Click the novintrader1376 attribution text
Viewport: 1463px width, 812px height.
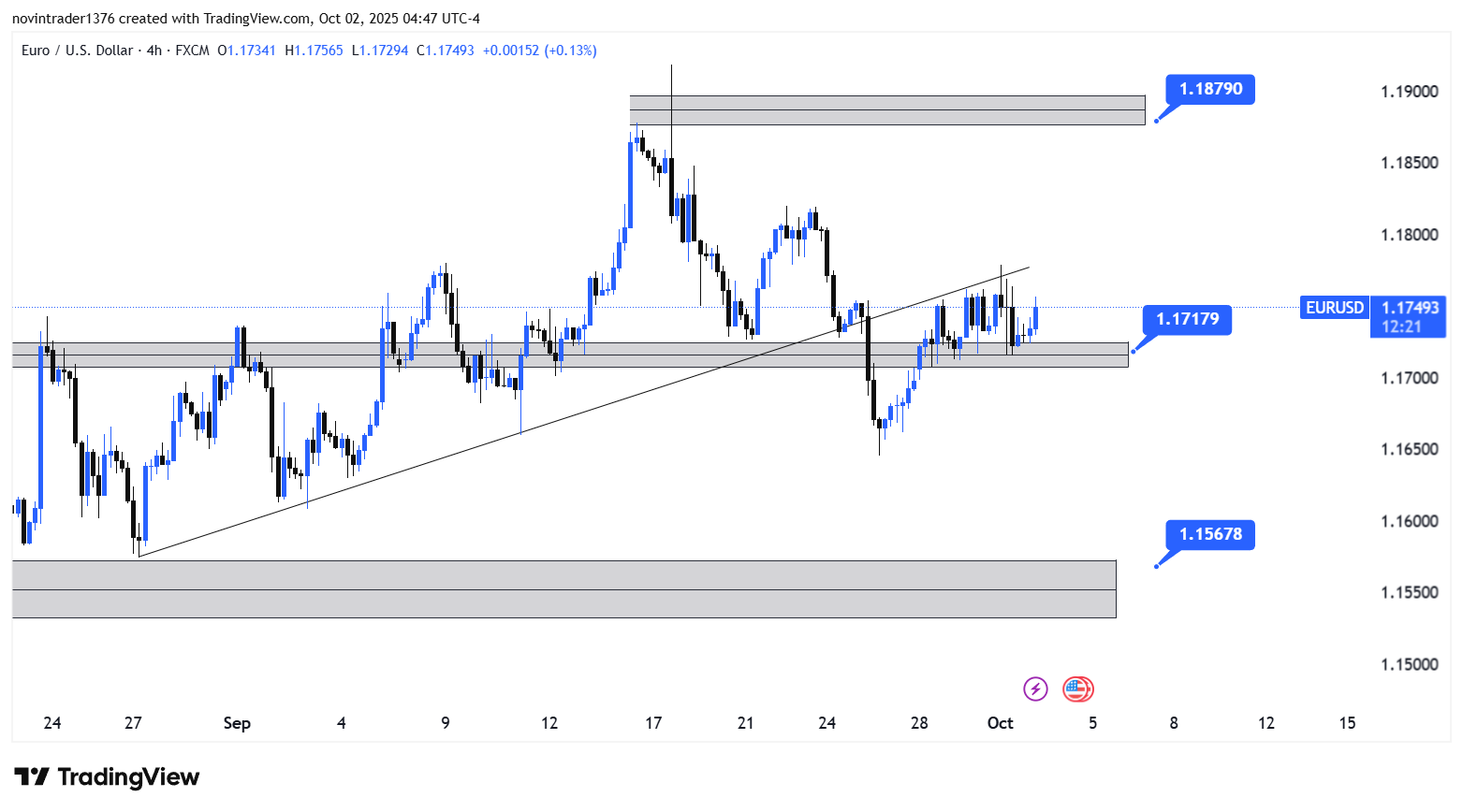click(x=63, y=19)
